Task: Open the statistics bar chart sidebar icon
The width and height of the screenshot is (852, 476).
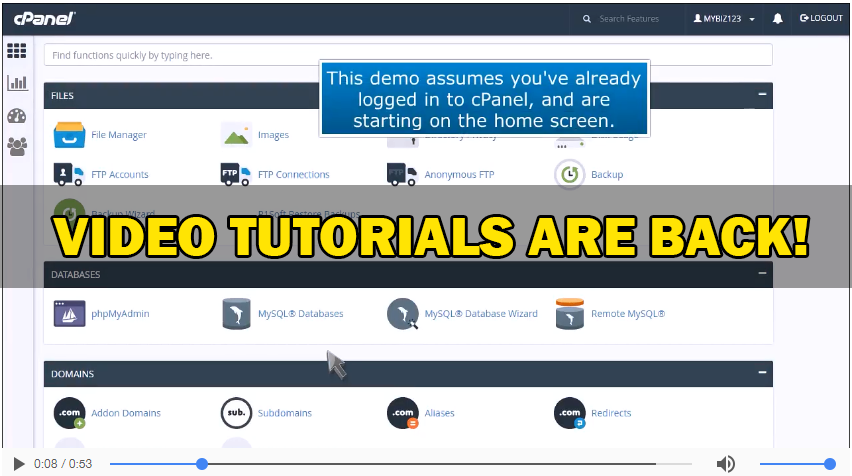Action: (x=17, y=83)
